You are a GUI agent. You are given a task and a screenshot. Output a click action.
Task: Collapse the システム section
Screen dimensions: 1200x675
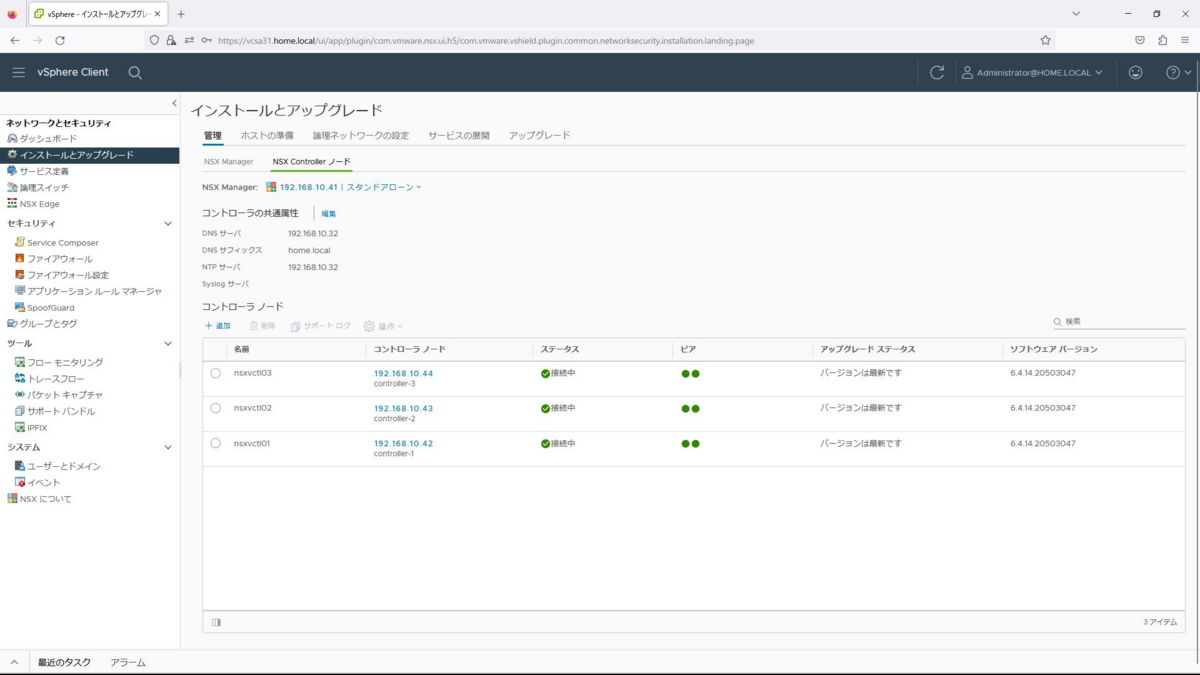click(168, 447)
